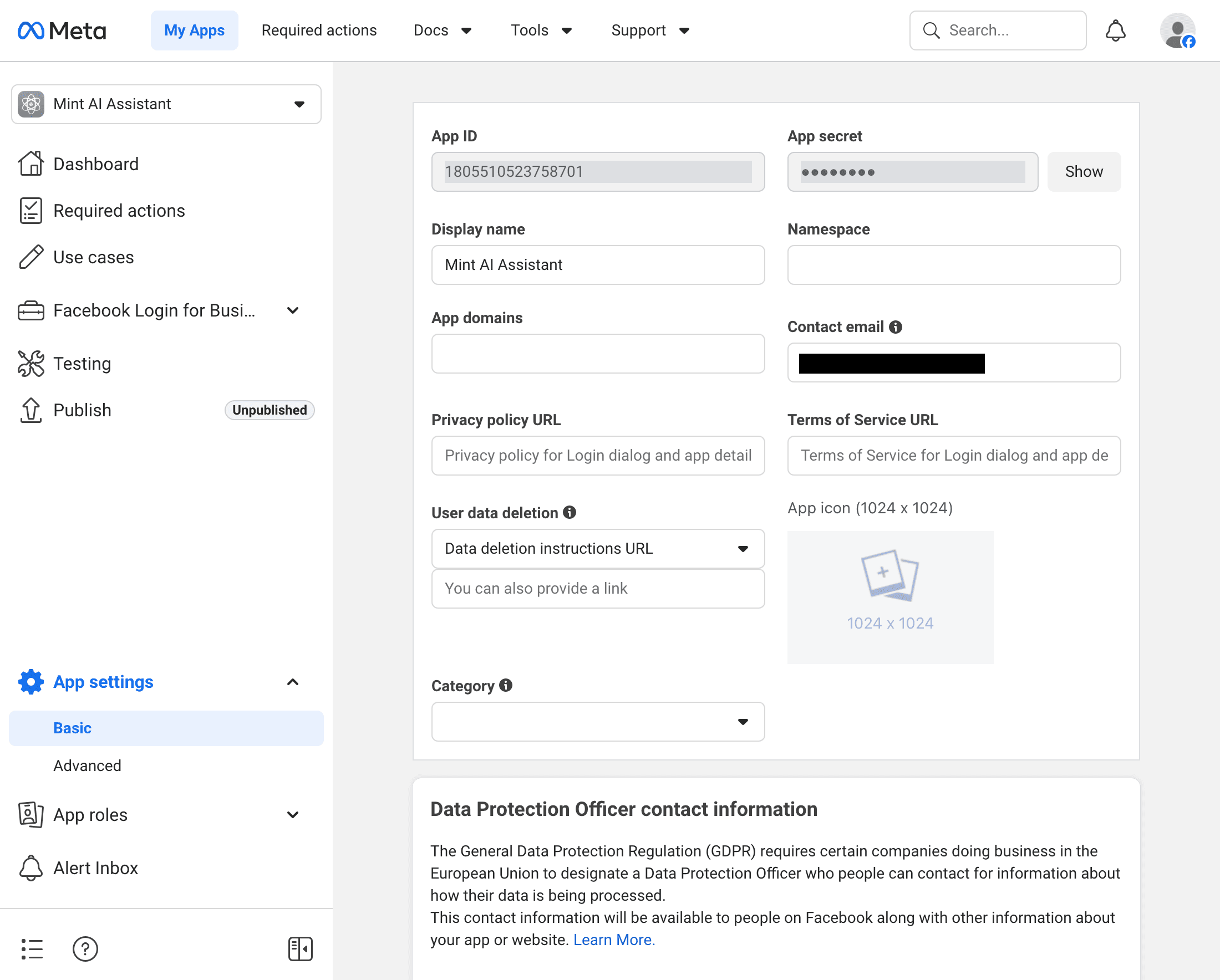Open notifications bell icon
The image size is (1220, 980).
pyautogui.click(x=1115, y=30)
